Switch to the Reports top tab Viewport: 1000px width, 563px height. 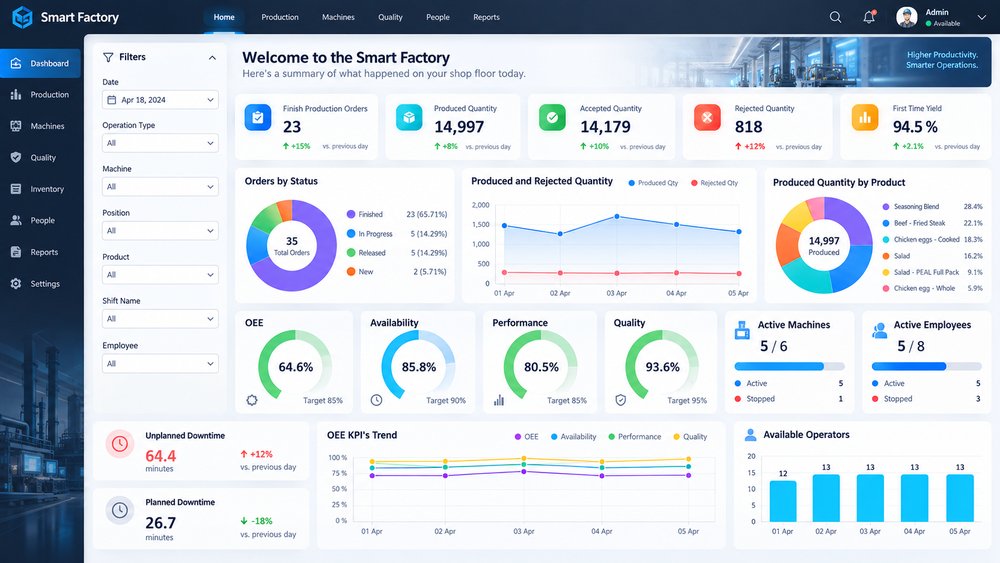tap(486, 17)
